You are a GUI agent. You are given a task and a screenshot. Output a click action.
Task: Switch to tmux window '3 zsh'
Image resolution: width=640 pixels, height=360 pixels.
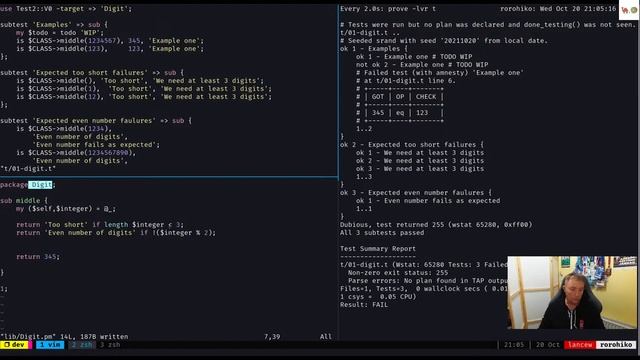coord(110,345)
